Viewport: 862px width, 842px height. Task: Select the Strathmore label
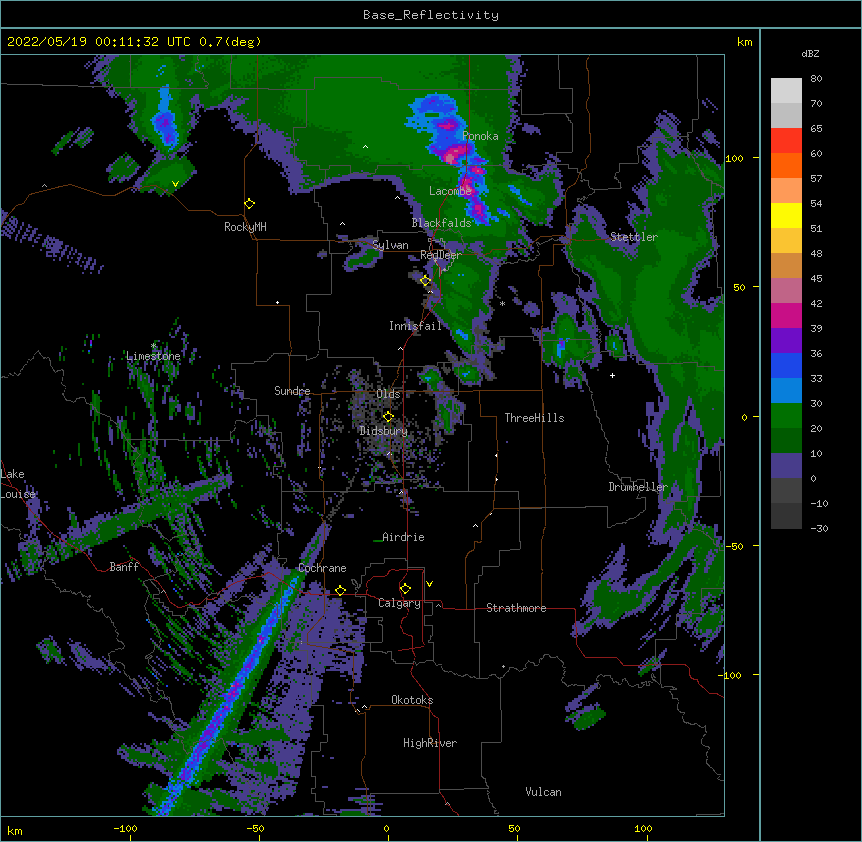[x=516, y=608]
